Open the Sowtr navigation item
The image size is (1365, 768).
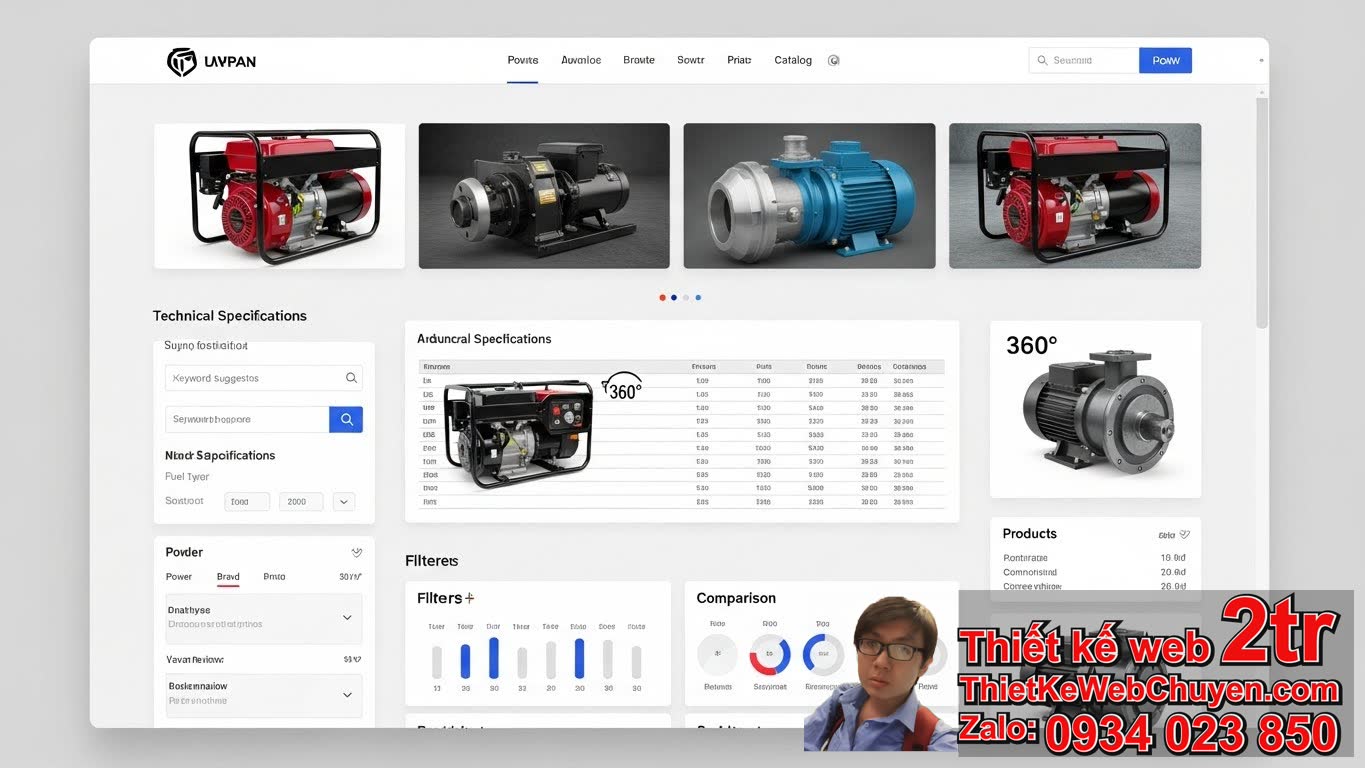(691, 60)
